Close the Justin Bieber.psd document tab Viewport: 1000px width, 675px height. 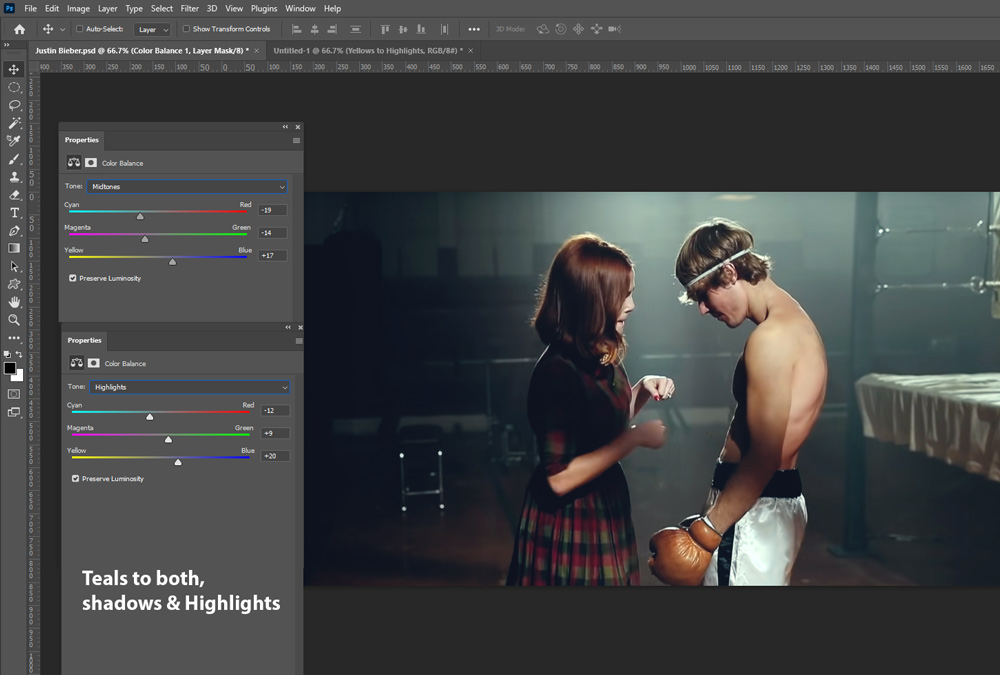256,50
